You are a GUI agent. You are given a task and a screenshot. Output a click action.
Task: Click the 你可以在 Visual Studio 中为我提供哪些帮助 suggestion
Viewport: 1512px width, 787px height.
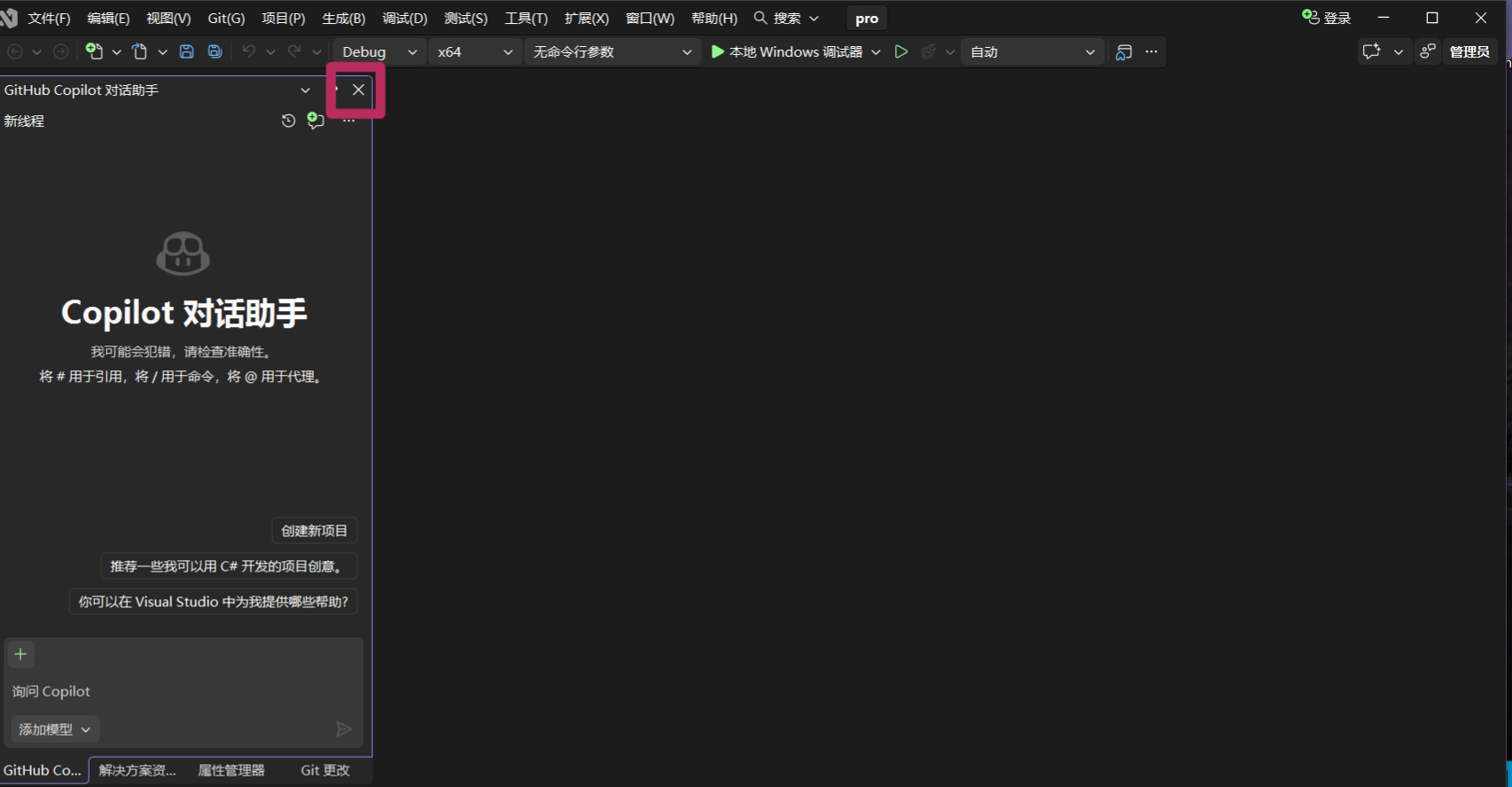tap(213, 602)
